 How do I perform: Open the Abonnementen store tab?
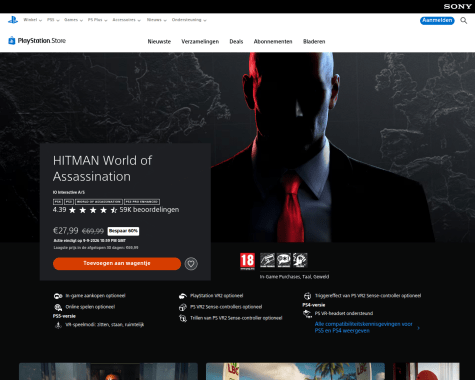tap(273, 42)
